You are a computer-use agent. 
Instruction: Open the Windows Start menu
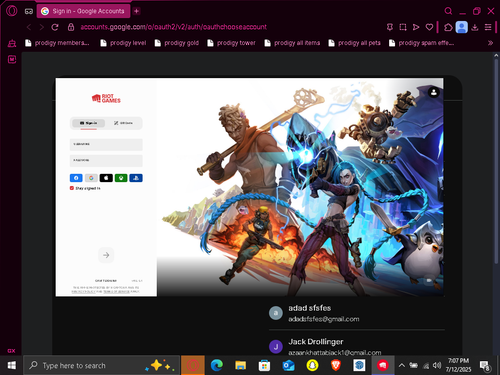[x=12, y=365]
